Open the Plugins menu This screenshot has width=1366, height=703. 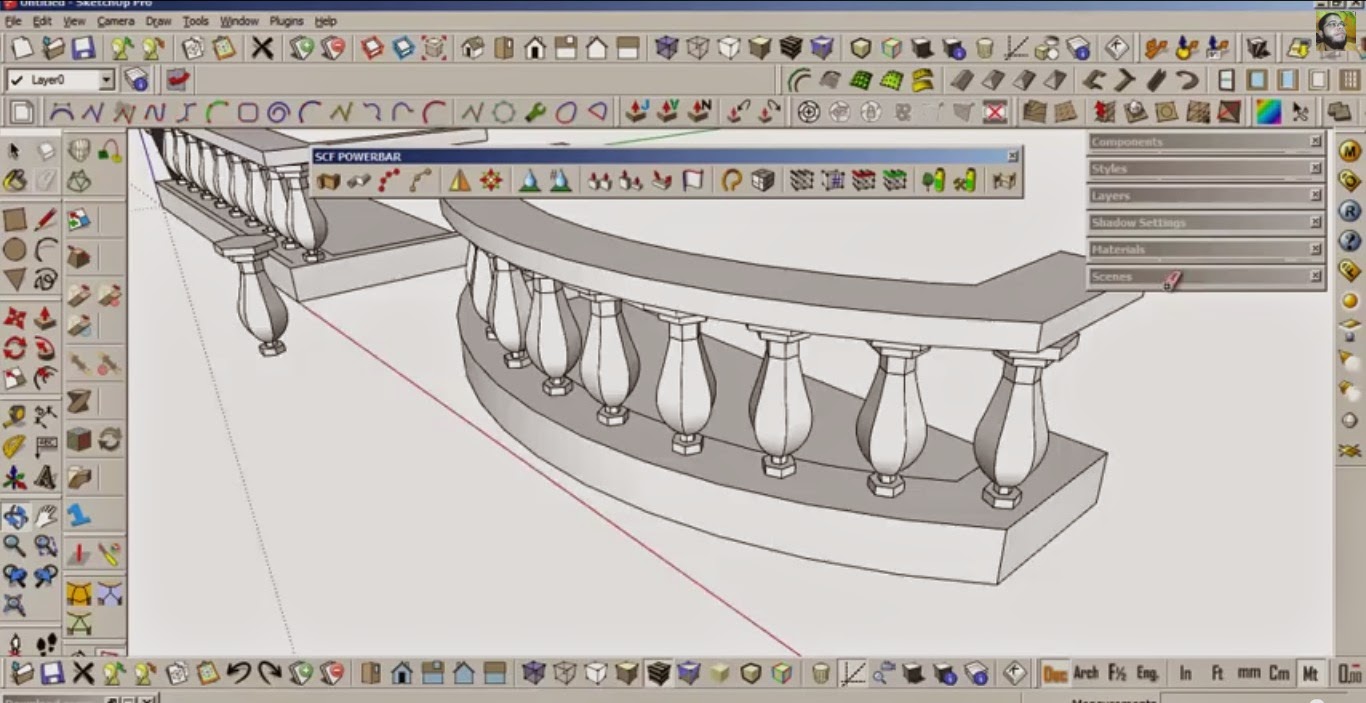[x=287, y=21]
